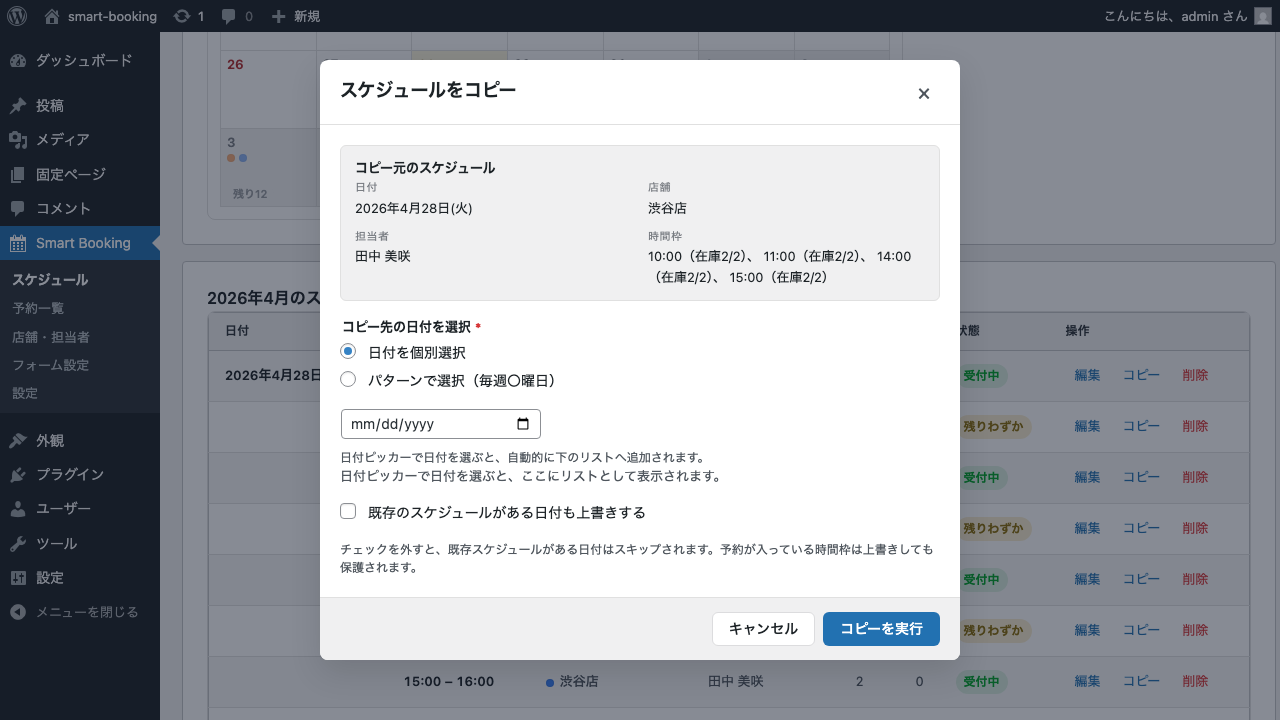This screenshot has height=720, width=1280.
Task: Select フォーム設定 submenu item
Action: click(x=51, y=365)
